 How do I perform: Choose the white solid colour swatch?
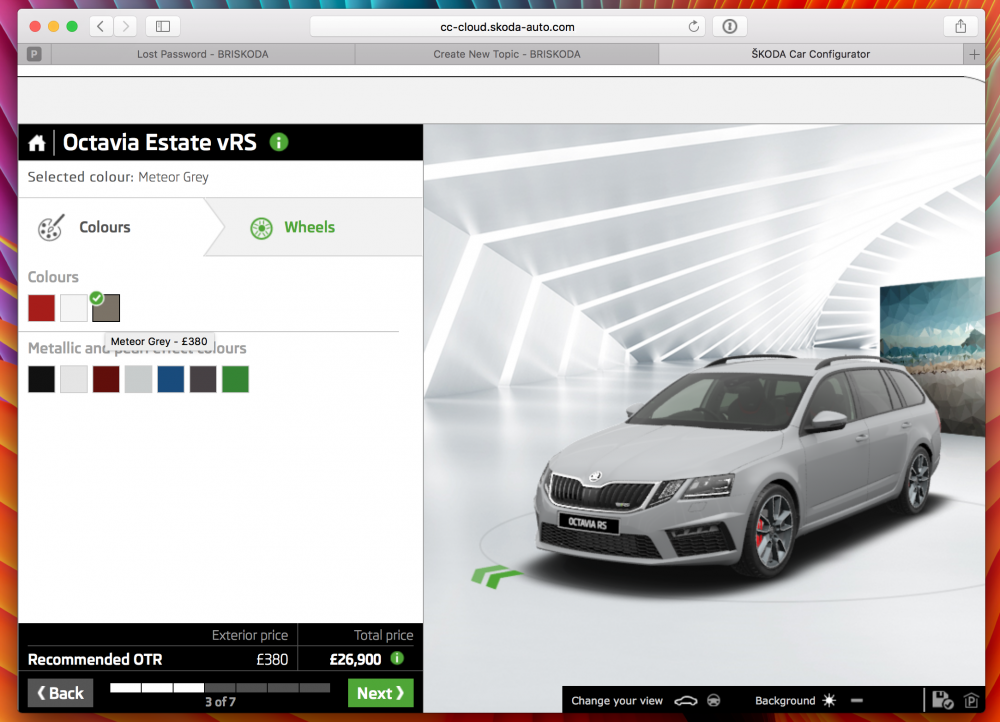(73, 308)
